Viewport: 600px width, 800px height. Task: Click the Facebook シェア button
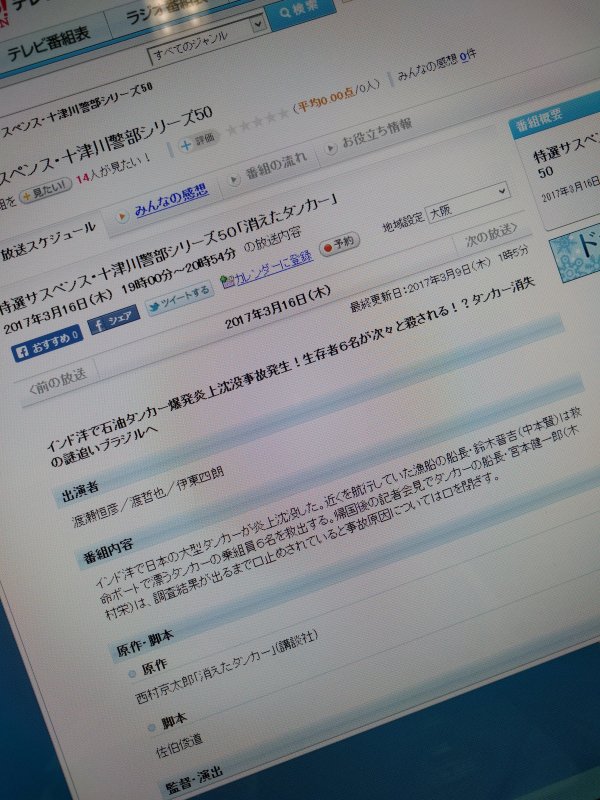115,319
